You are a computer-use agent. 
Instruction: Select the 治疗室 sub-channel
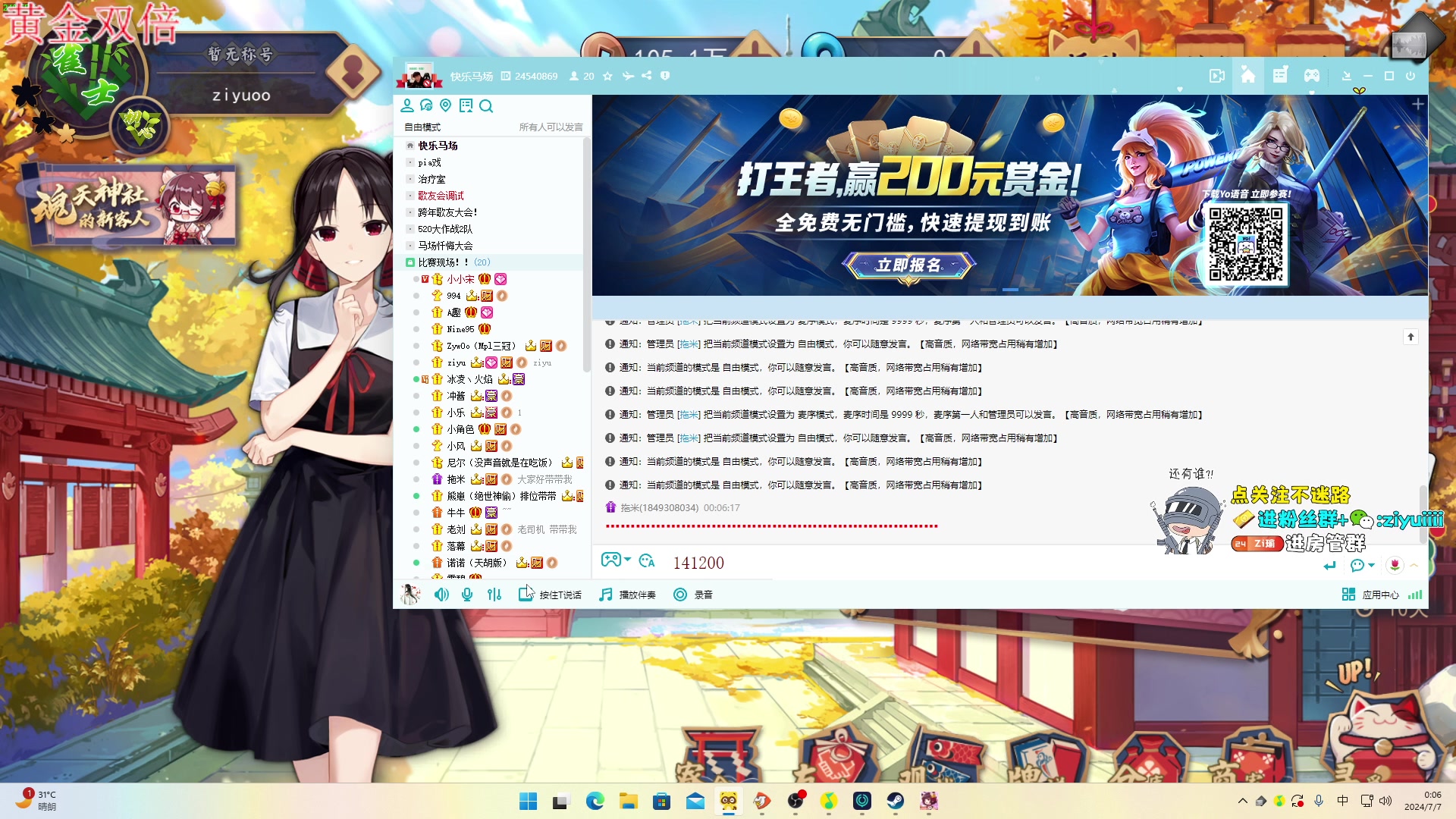[x=431, y=179]
